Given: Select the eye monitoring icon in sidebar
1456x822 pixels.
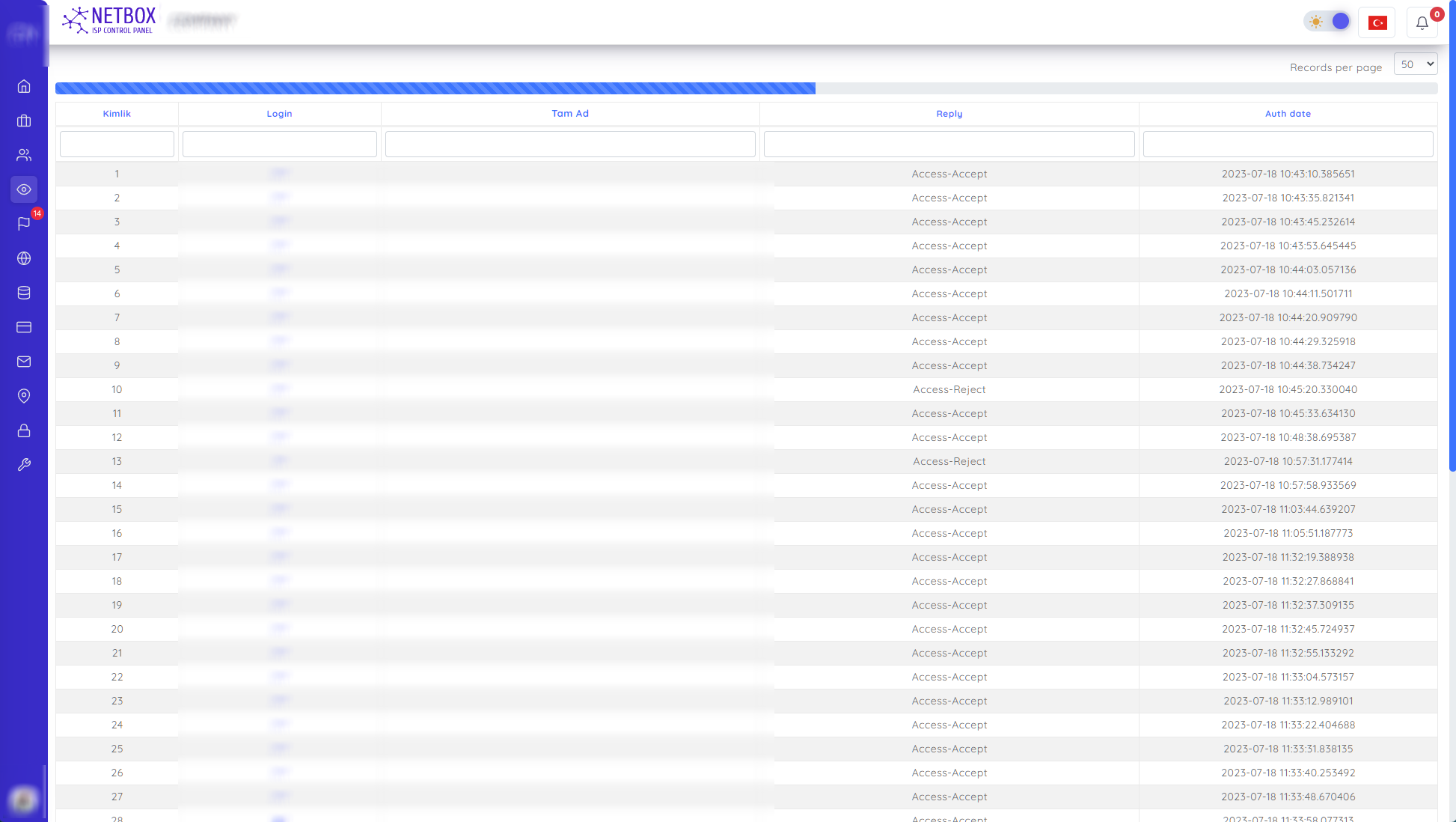Looking at the screenshot, I should tap(24, 189).
